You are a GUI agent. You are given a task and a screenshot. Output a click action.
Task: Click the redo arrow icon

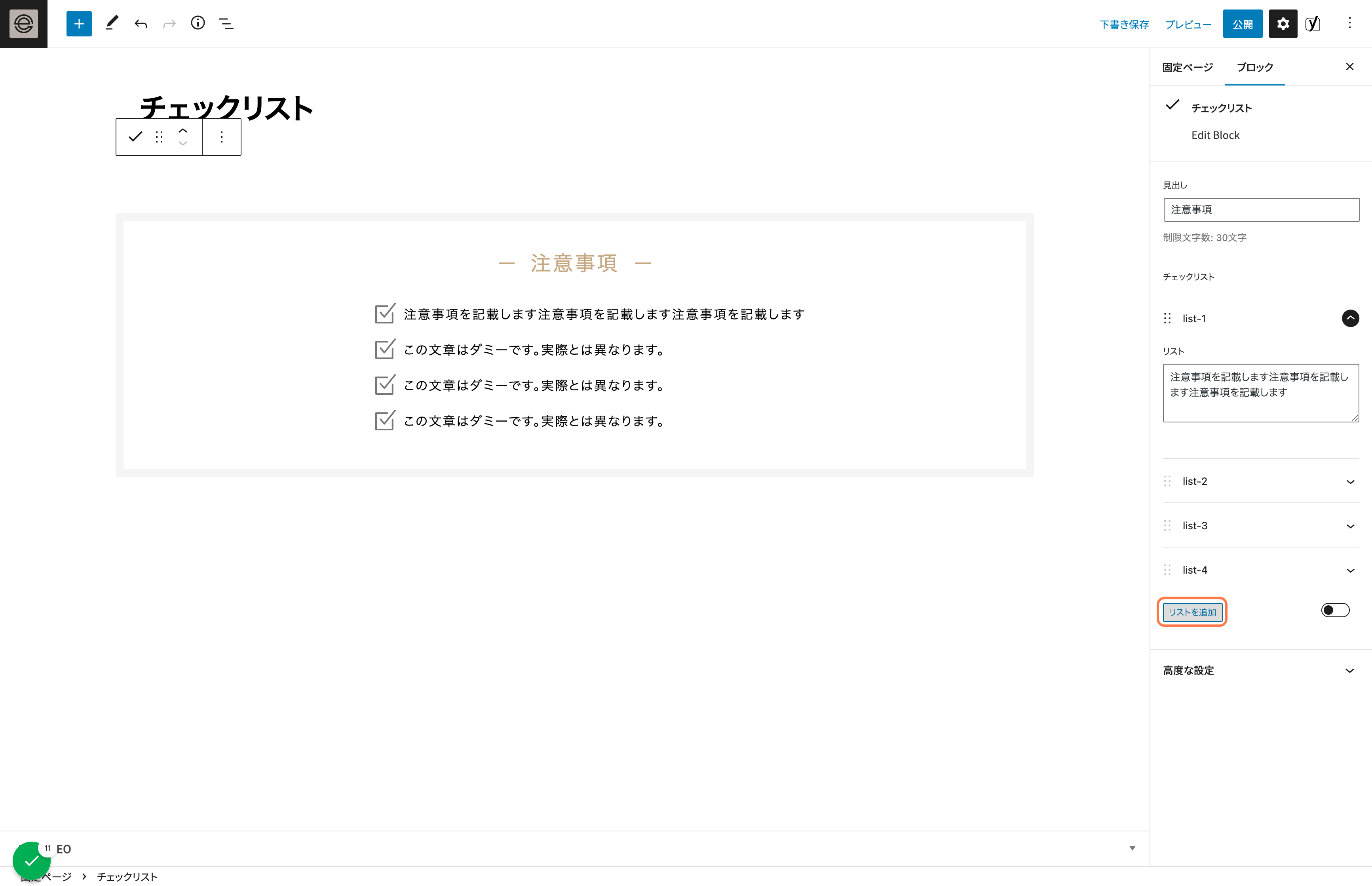pyautogui.click(x=169, y=24)
